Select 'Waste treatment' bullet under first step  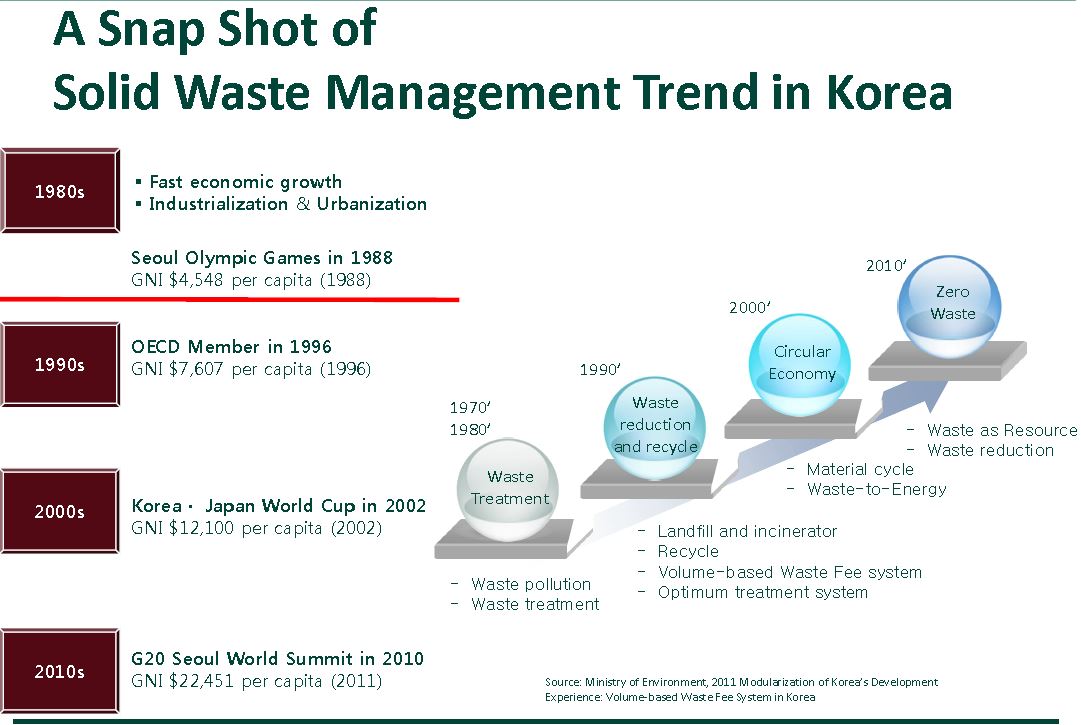pyautogui.click(x=535, y=604)
